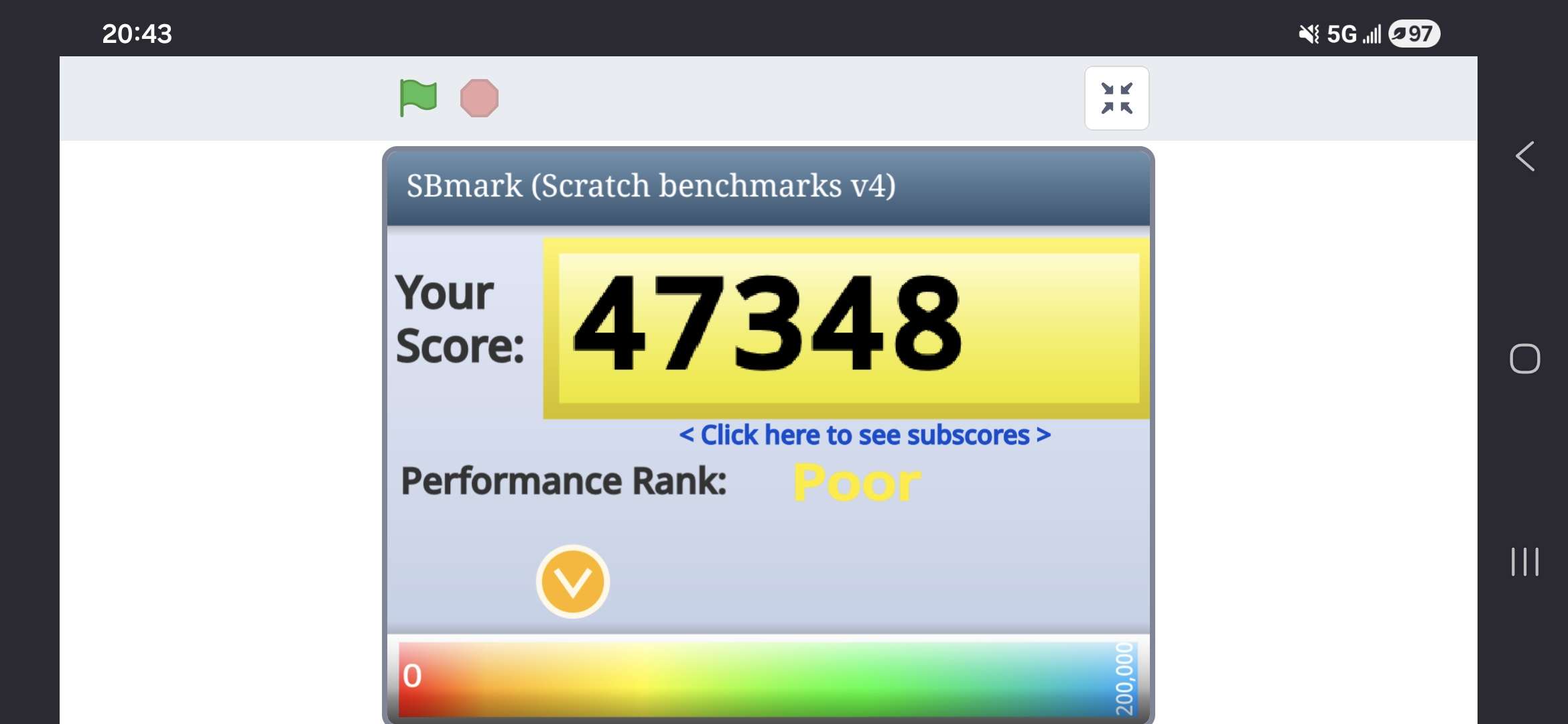Screen dimensions: 1568x724
Task: Click the Your Score label
Action: pos(460,319)
